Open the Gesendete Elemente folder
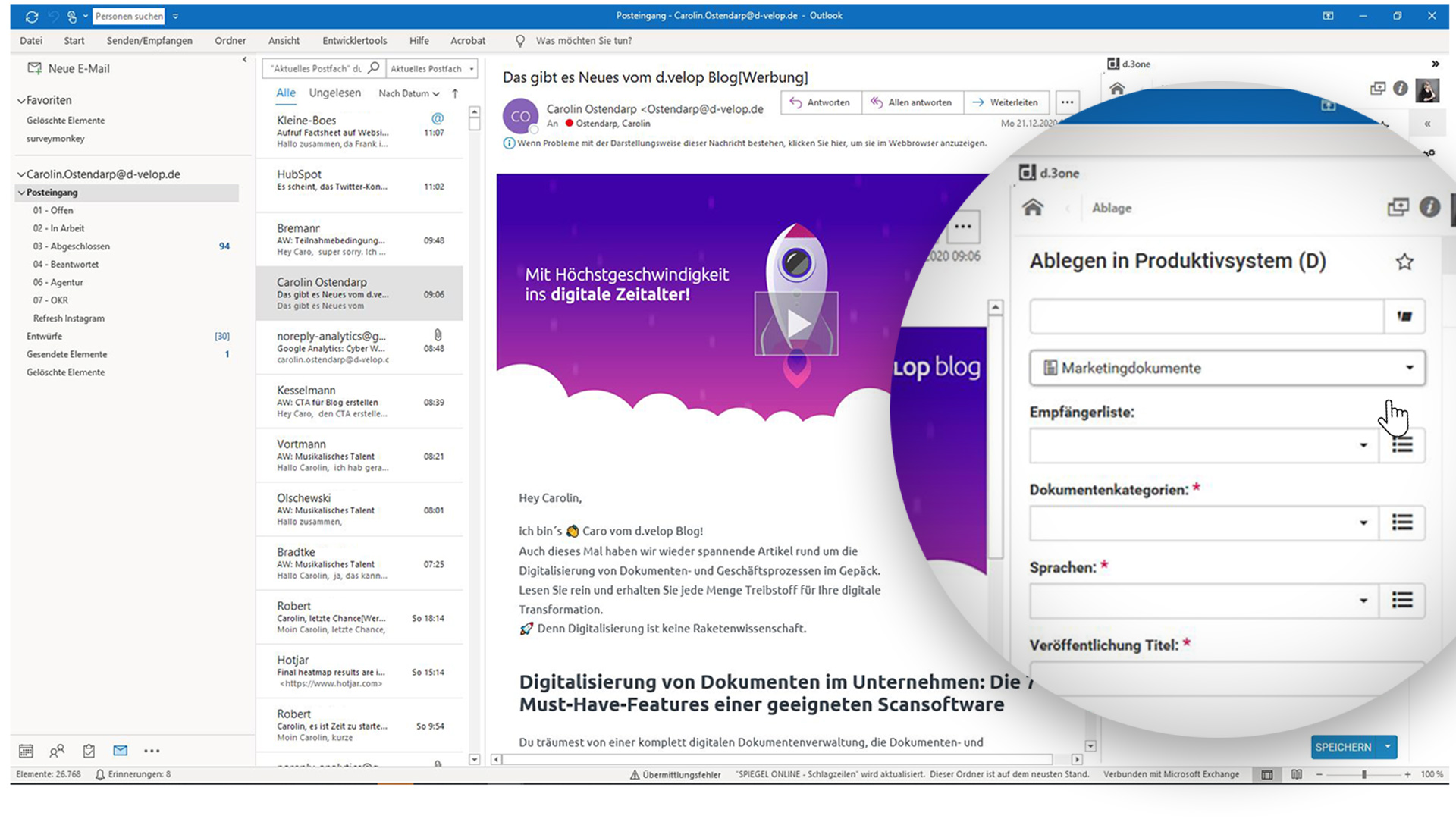The height and width of the screenshot is (819, 1456). (67, 354)
